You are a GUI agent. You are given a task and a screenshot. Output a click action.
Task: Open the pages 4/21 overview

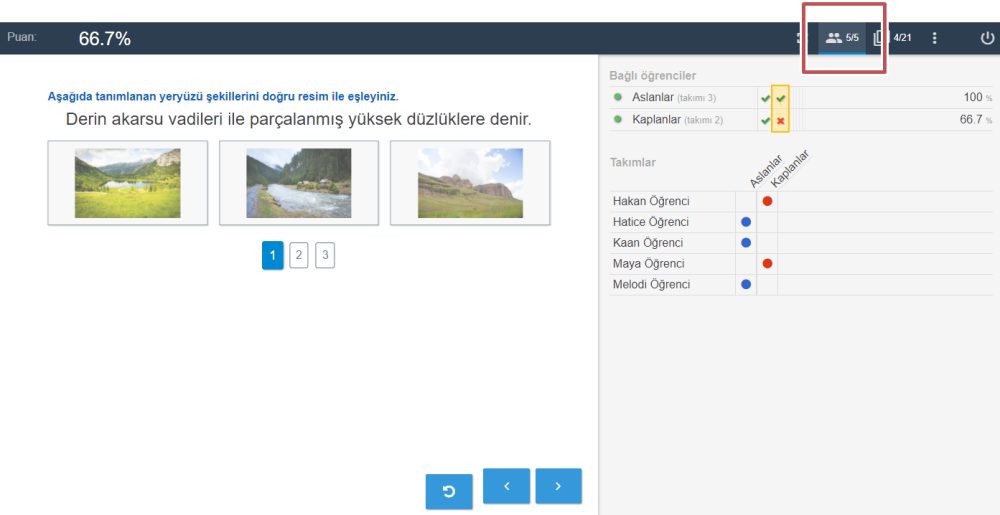(892, 38)
